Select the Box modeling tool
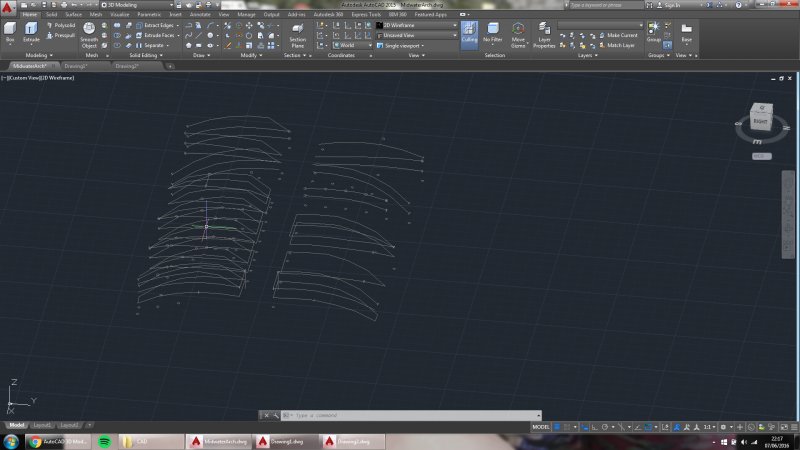The width and height of the screenshot is (800, 450). click(x=9, y=33)
